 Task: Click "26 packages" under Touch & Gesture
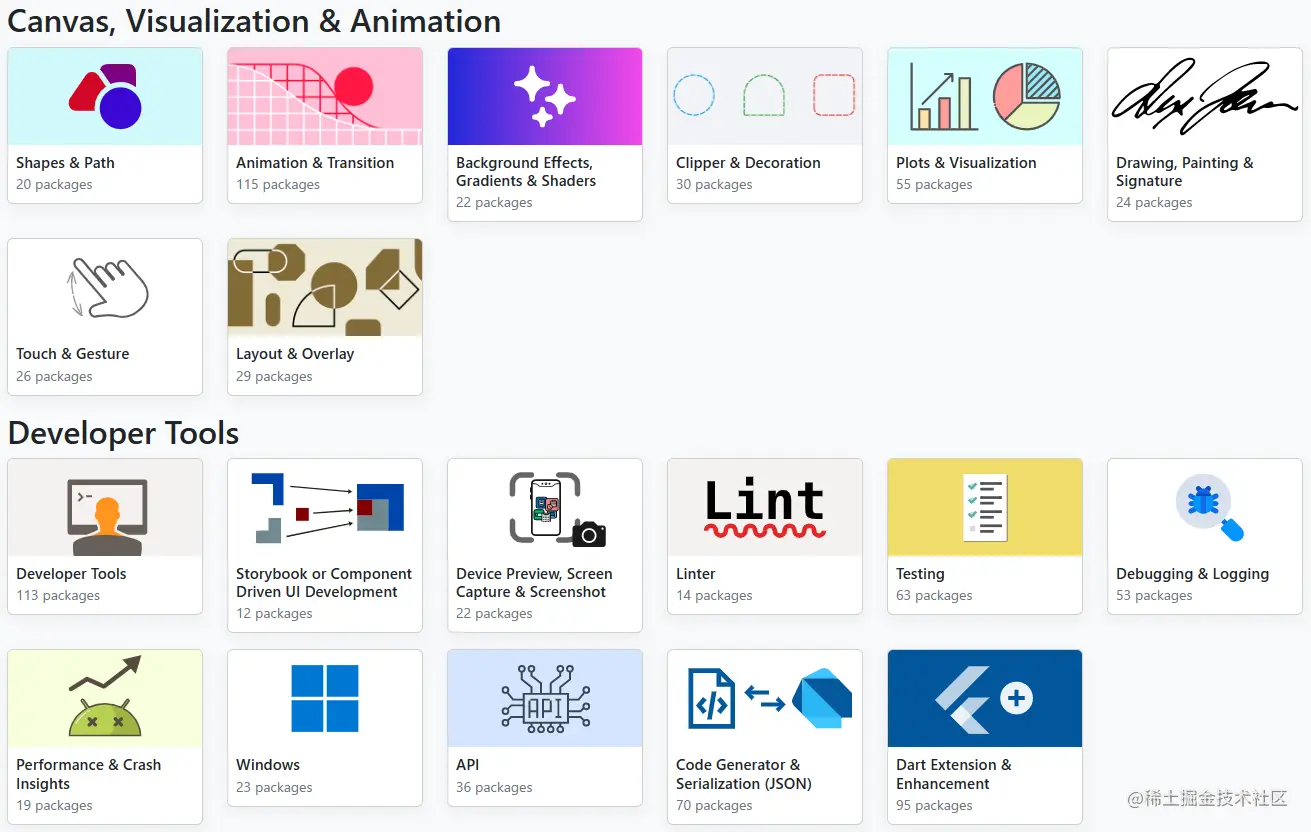click(54, 377)
